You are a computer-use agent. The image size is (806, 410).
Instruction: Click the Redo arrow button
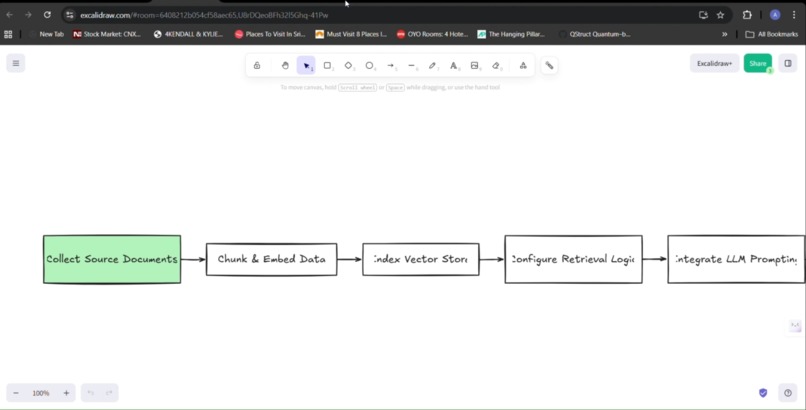[109, 393]
